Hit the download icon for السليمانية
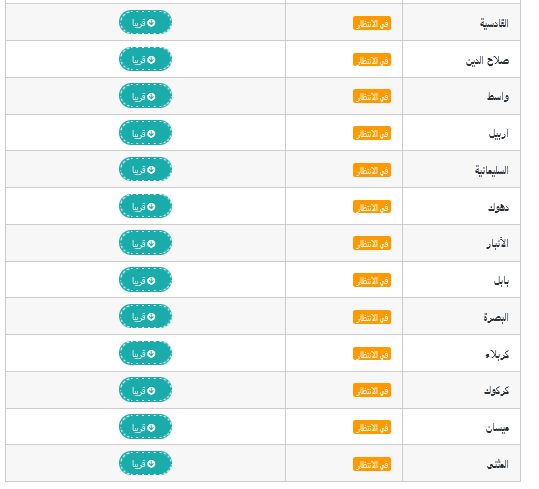 [x=151, y=170]
